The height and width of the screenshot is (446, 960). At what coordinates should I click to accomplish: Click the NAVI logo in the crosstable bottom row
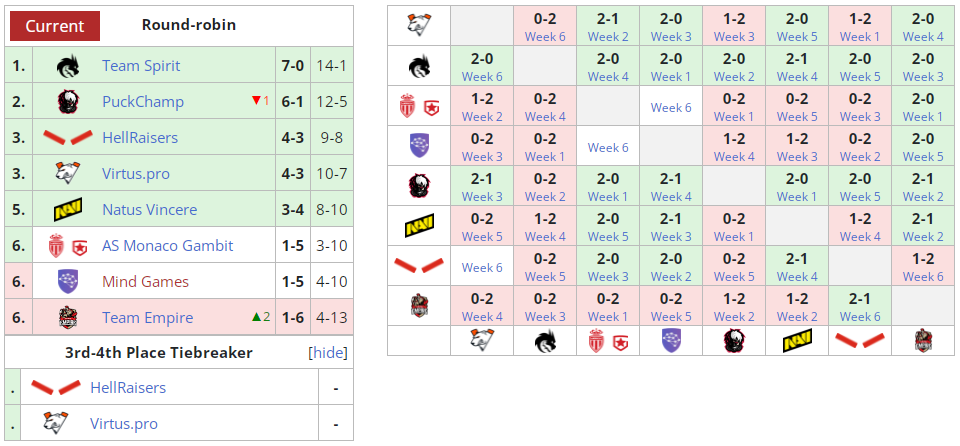point(797,341)
